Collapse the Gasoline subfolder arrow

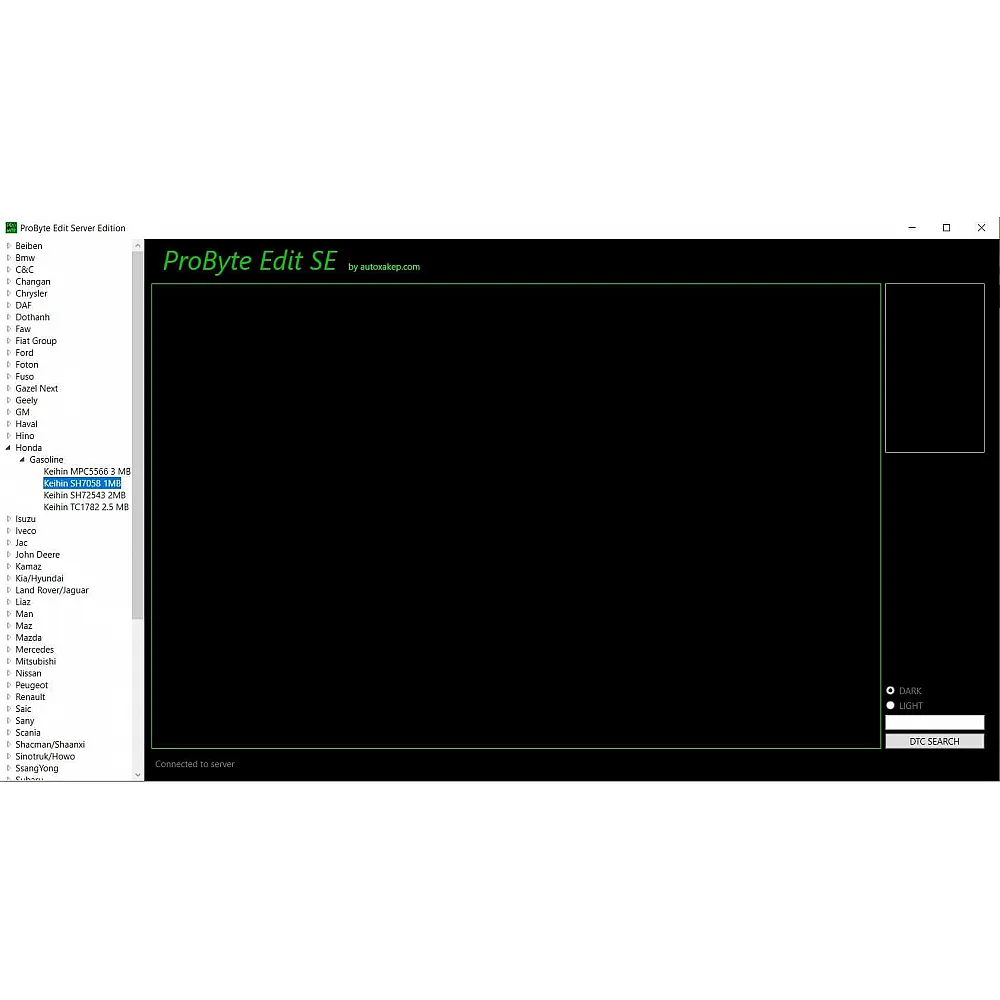(22, 460)
